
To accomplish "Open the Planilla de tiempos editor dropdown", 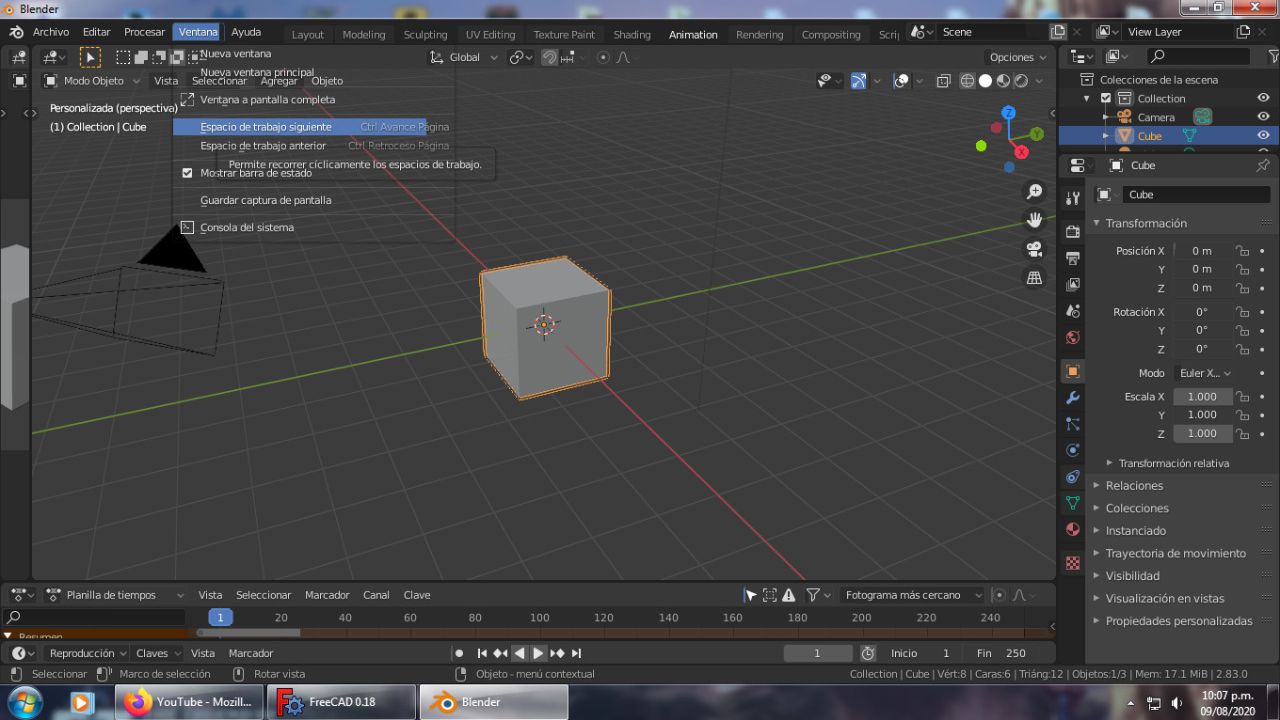I will (110, 594).
